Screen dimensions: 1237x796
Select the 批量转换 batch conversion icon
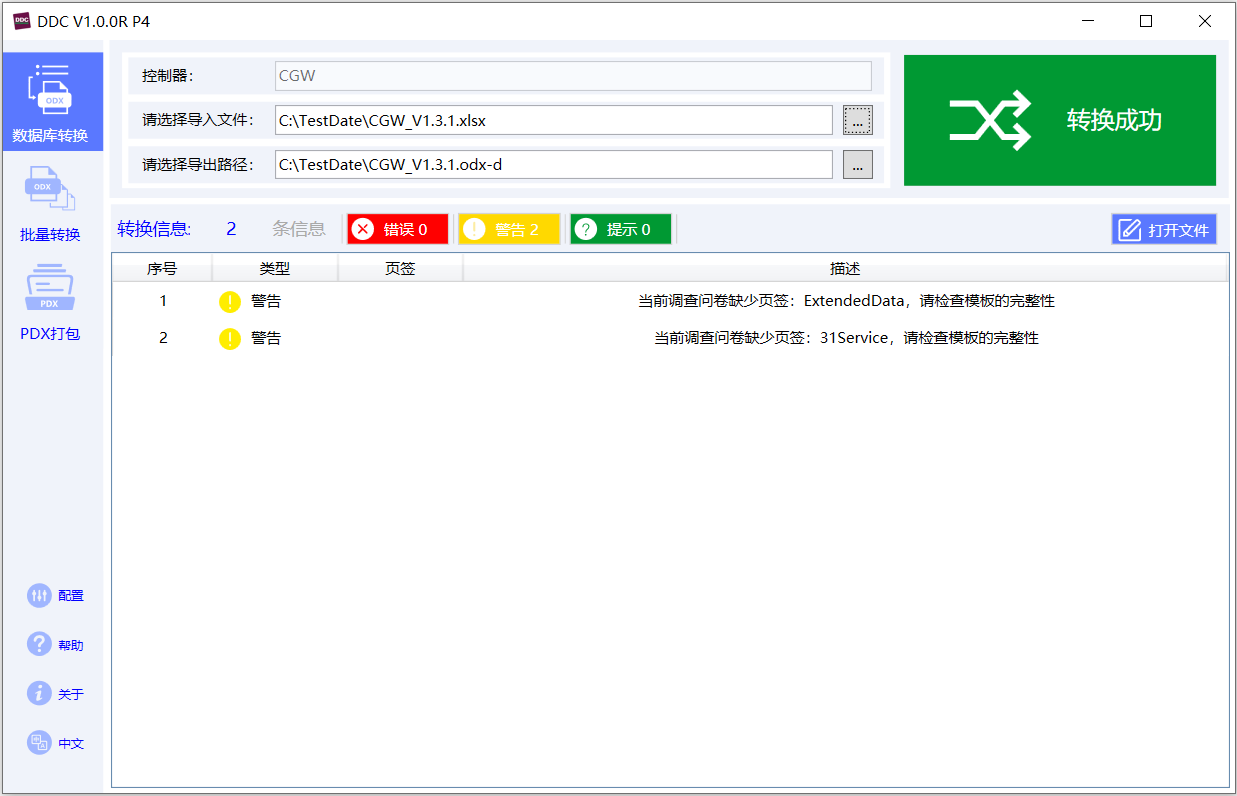click(x=50, y=190)
